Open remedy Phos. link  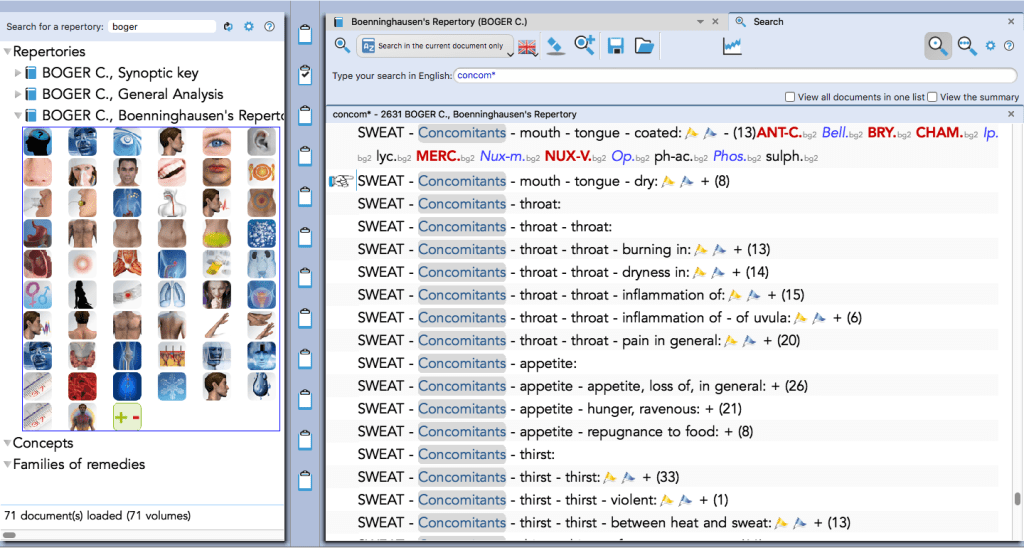(730, 157)
